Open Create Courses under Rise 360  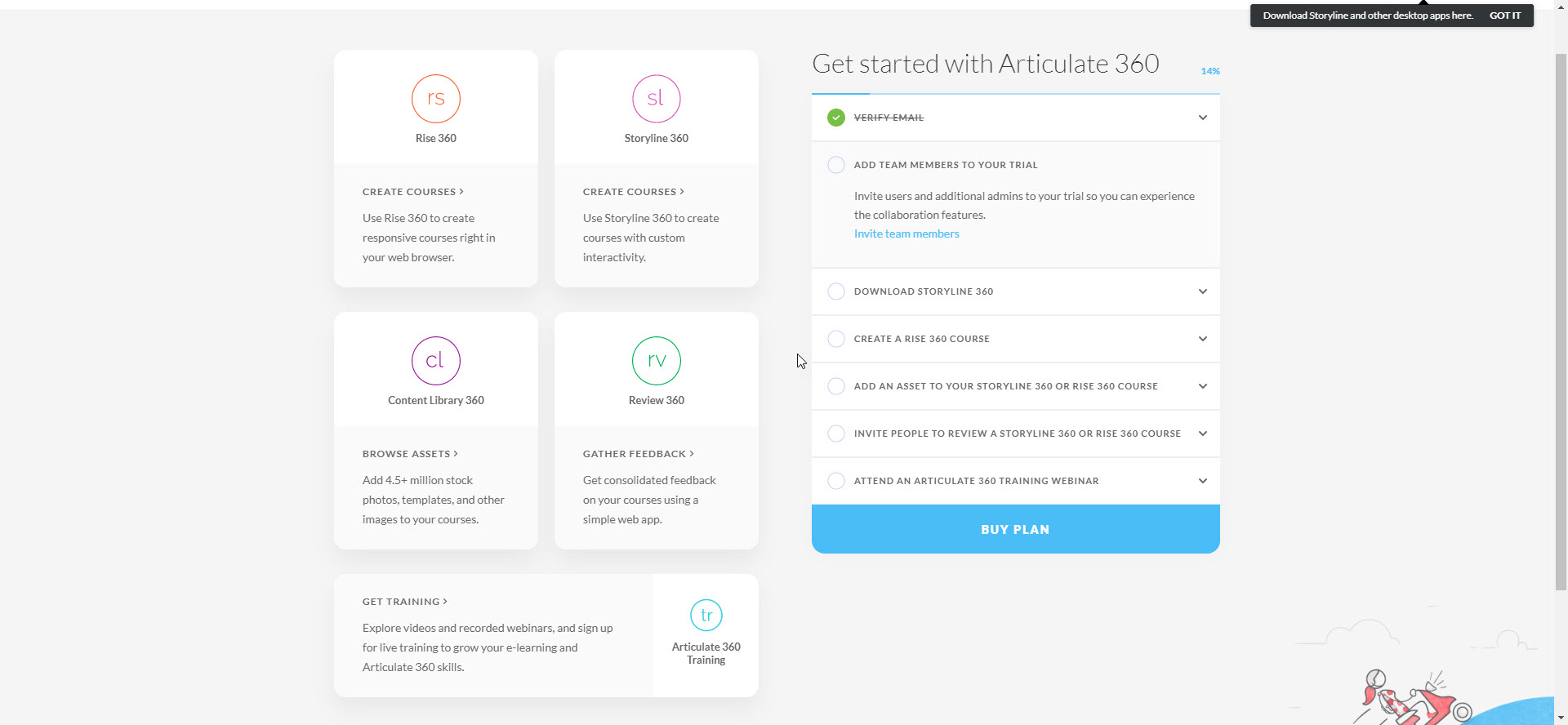pyautogui.click(x=412, y=192)
